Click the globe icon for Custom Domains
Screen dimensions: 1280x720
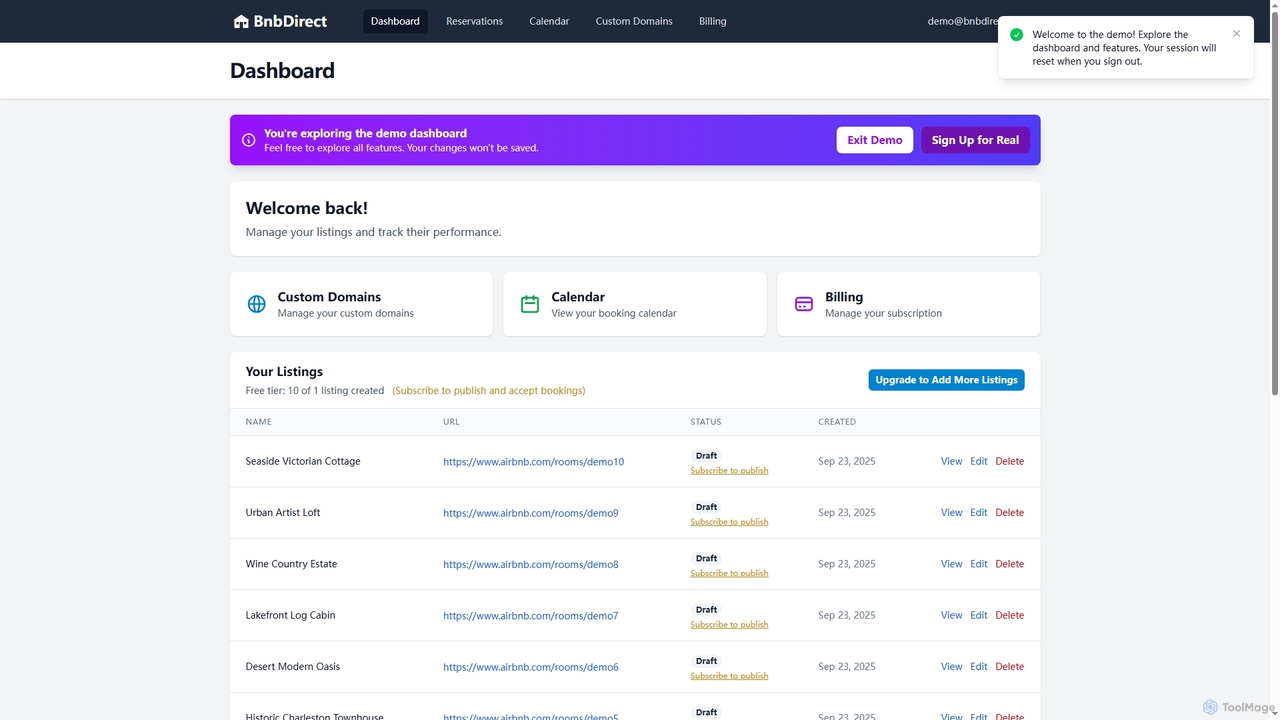pos(257,304)
